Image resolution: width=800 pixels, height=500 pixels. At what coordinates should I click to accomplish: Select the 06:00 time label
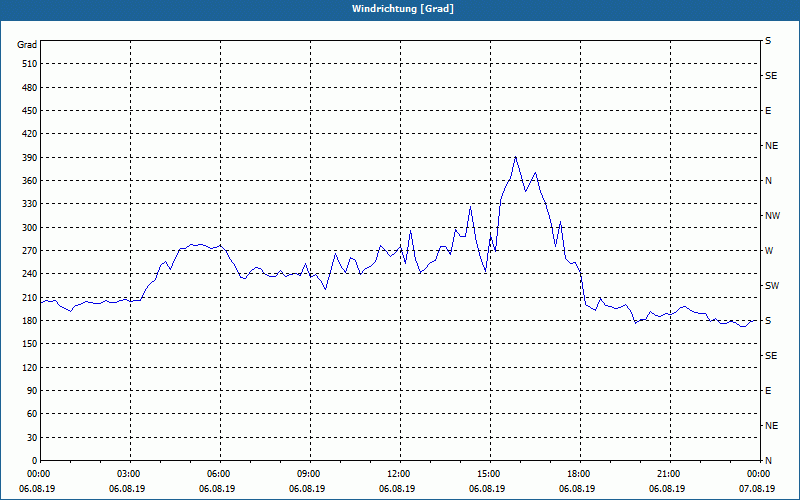pos(220,474)
